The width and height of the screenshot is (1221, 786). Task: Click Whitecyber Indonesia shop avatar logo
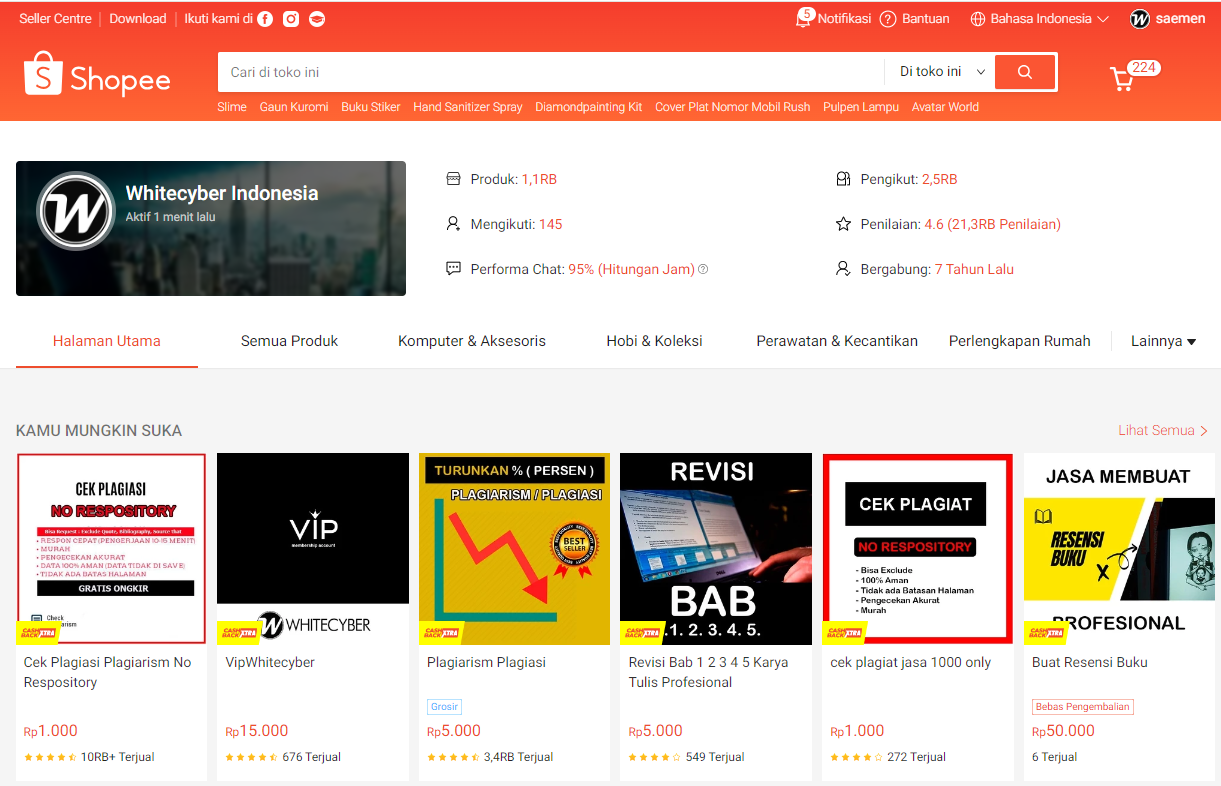pyautogui.click(x=76, y=211)
